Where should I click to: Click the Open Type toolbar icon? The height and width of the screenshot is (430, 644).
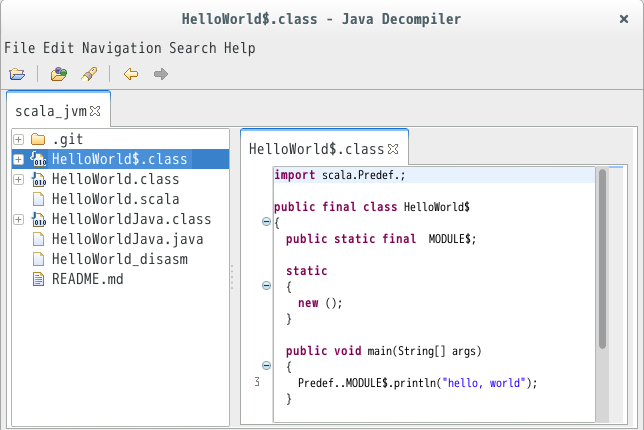tap(59, 74)
